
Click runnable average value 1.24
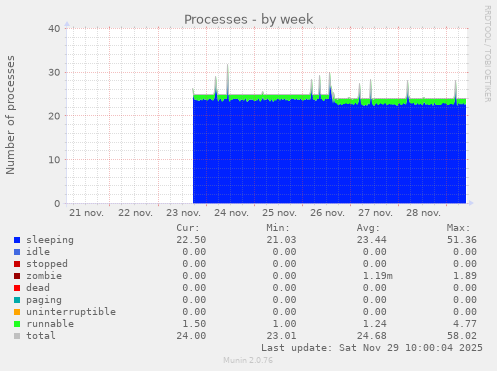[x=375, y=324]
